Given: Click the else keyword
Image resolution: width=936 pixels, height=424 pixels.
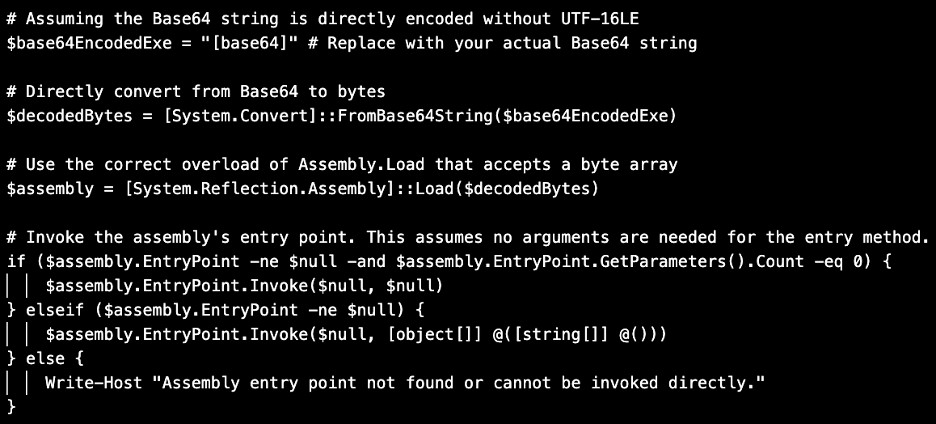Looking at the screenshot, I should [x=38, y=357].
